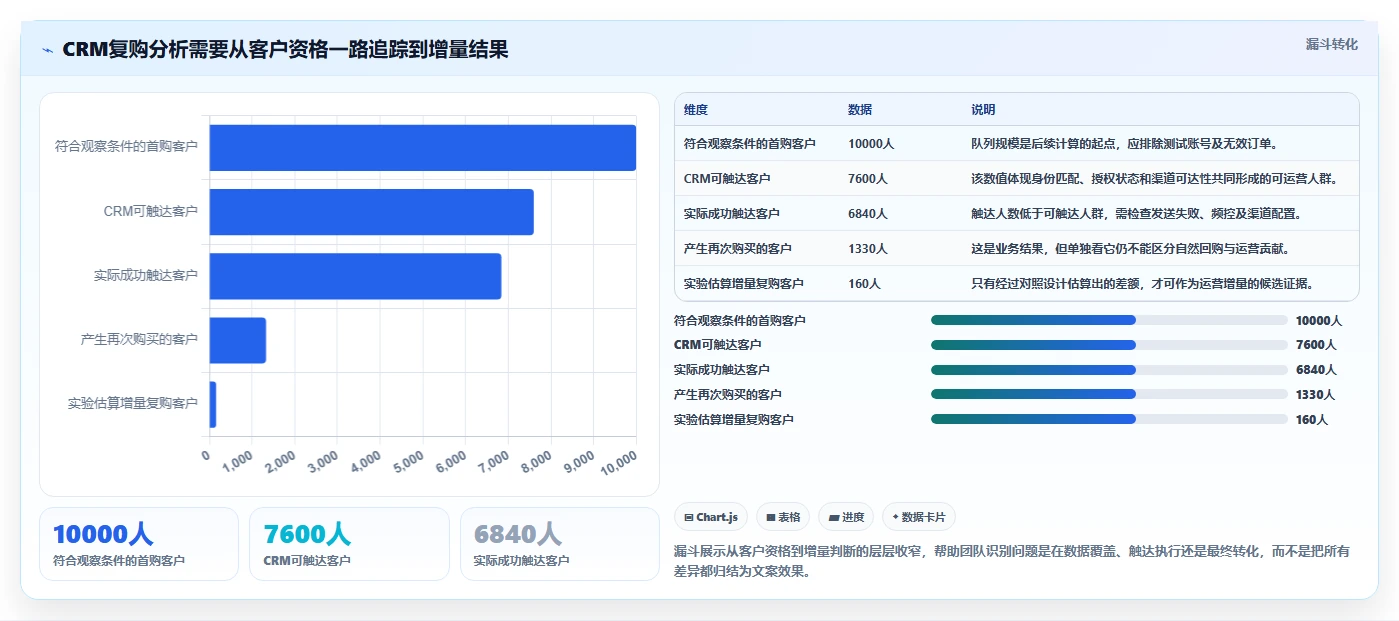Click the 10000人 value in progress list
The image size is (1399, 621).
pyautogui.click(x=1319, y=321)
